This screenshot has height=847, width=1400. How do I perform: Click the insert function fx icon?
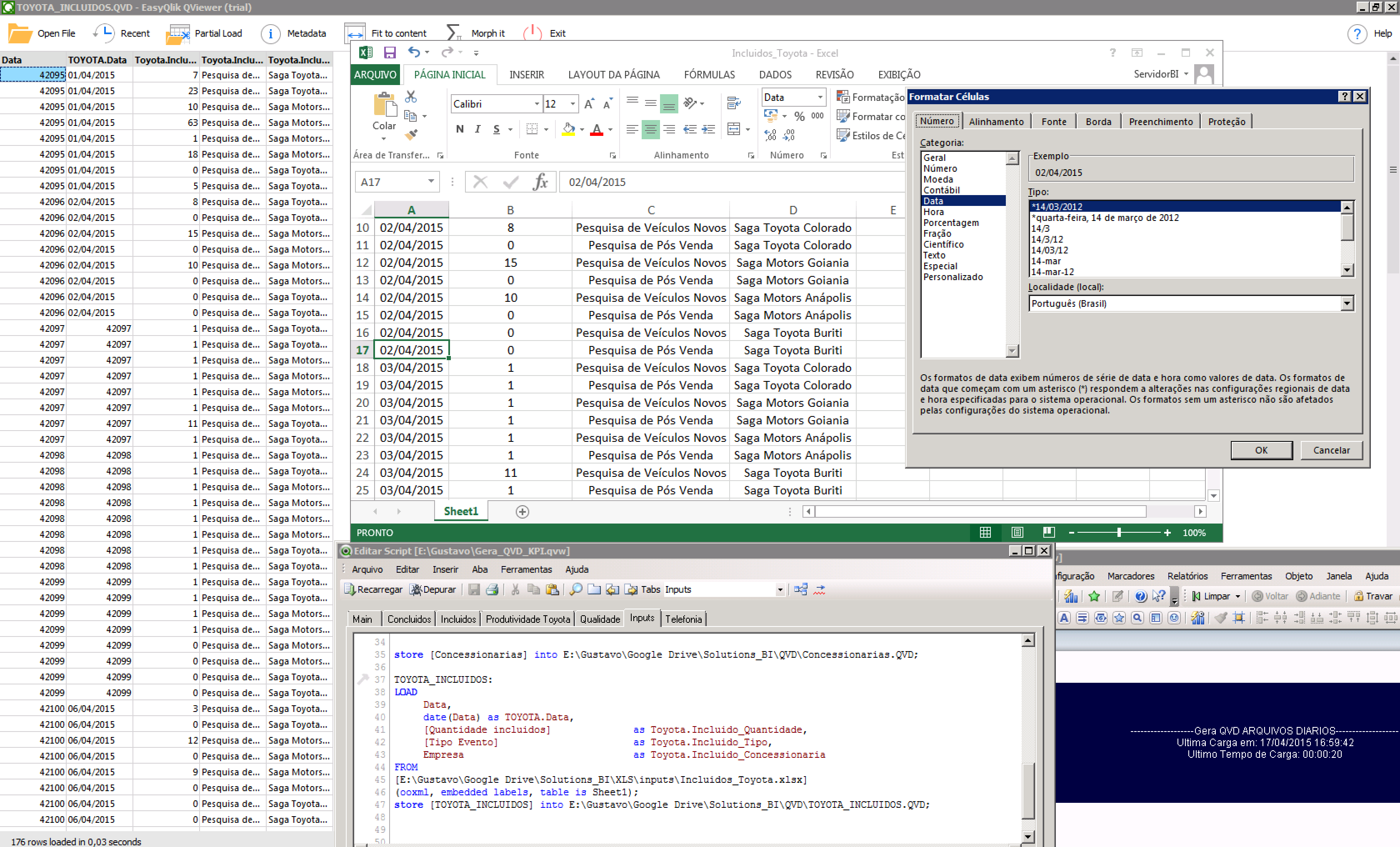(540, 182)
